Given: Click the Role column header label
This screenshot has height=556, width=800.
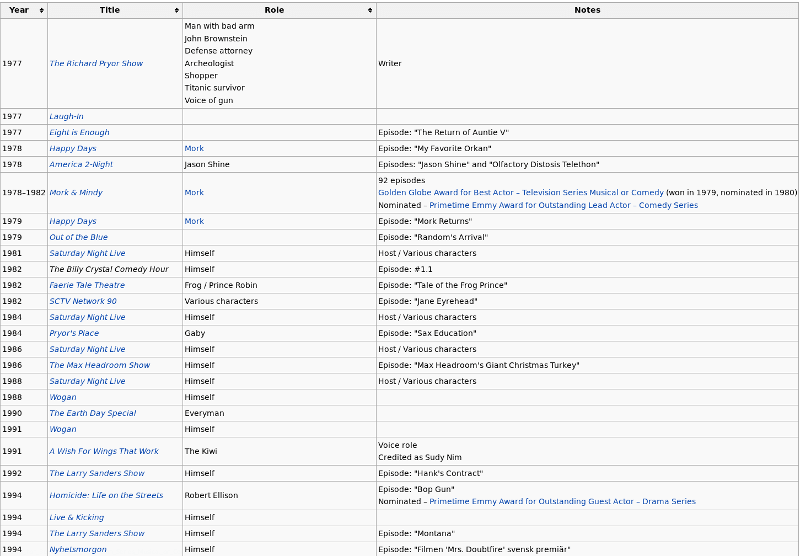Looking at the screenshot, I should click(274, 10).
